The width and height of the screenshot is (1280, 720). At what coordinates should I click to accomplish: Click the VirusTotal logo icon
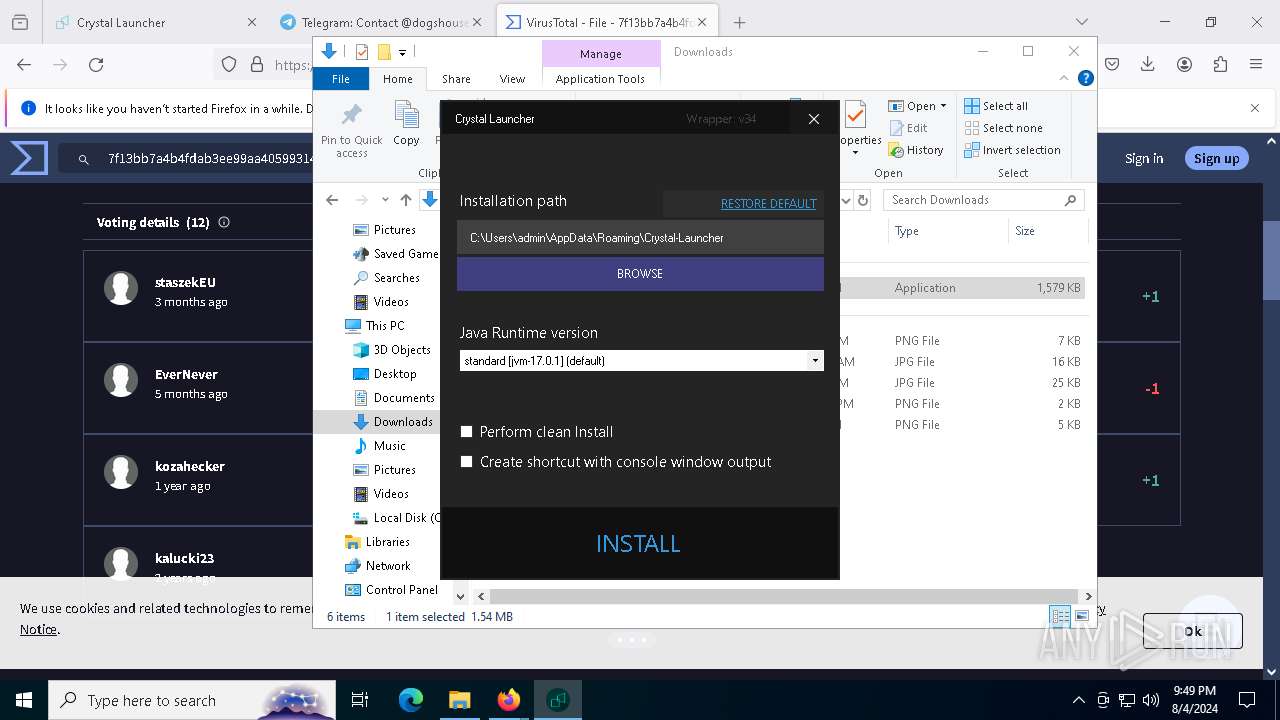click(x=29, y=158)
